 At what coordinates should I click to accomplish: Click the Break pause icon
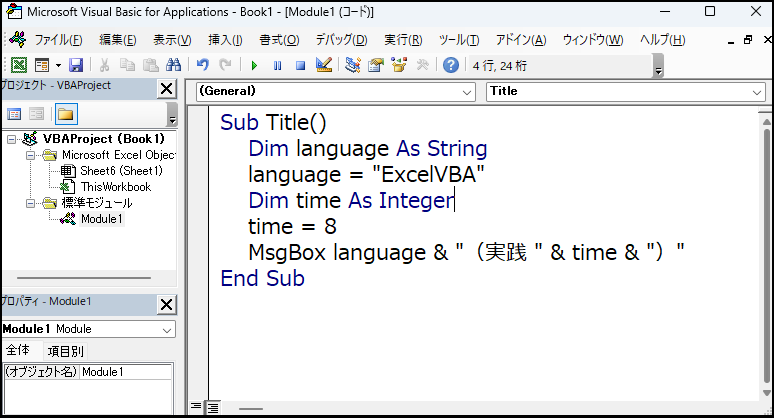(x=277, y=66)
